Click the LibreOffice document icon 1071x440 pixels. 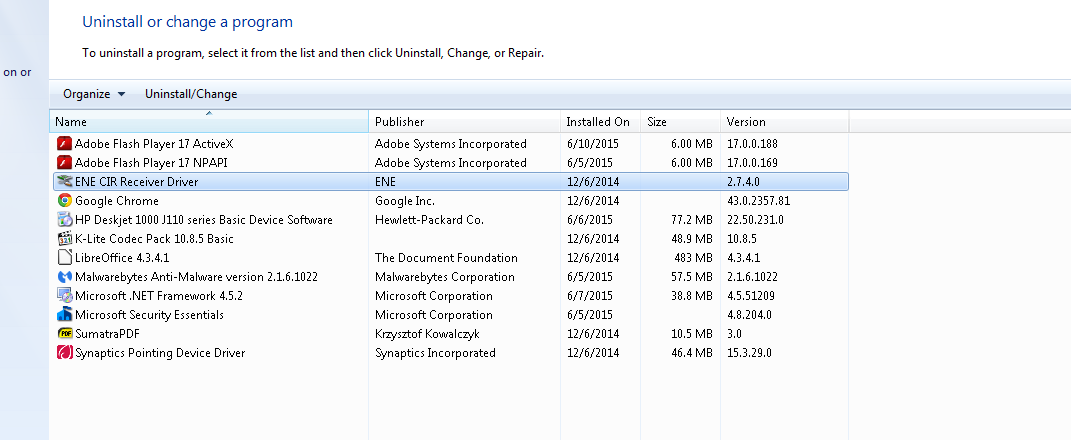click(x=64, y=258)
